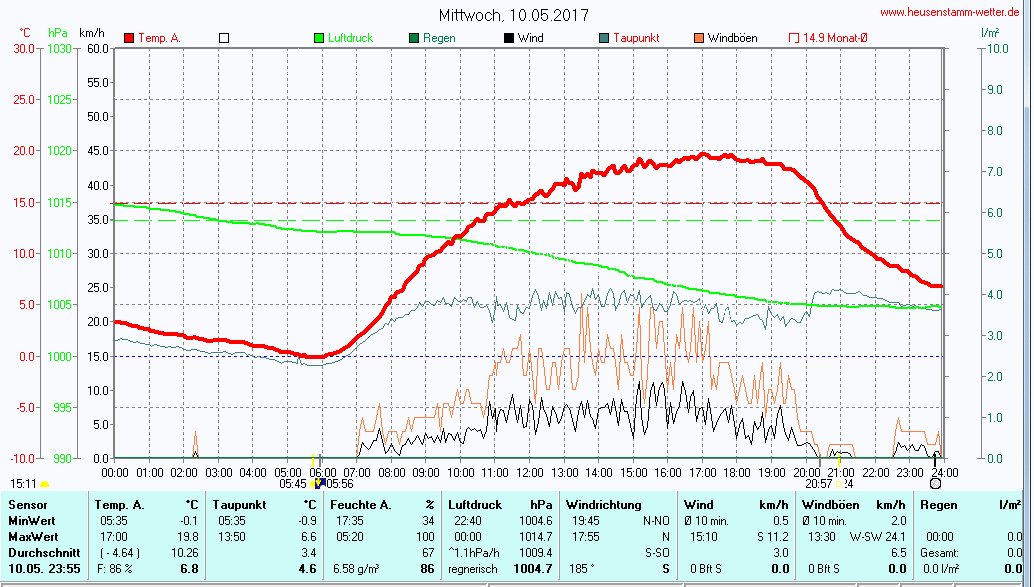Click the Regen column header in table
1034x587 pixels.
click(x=939, y=505)
